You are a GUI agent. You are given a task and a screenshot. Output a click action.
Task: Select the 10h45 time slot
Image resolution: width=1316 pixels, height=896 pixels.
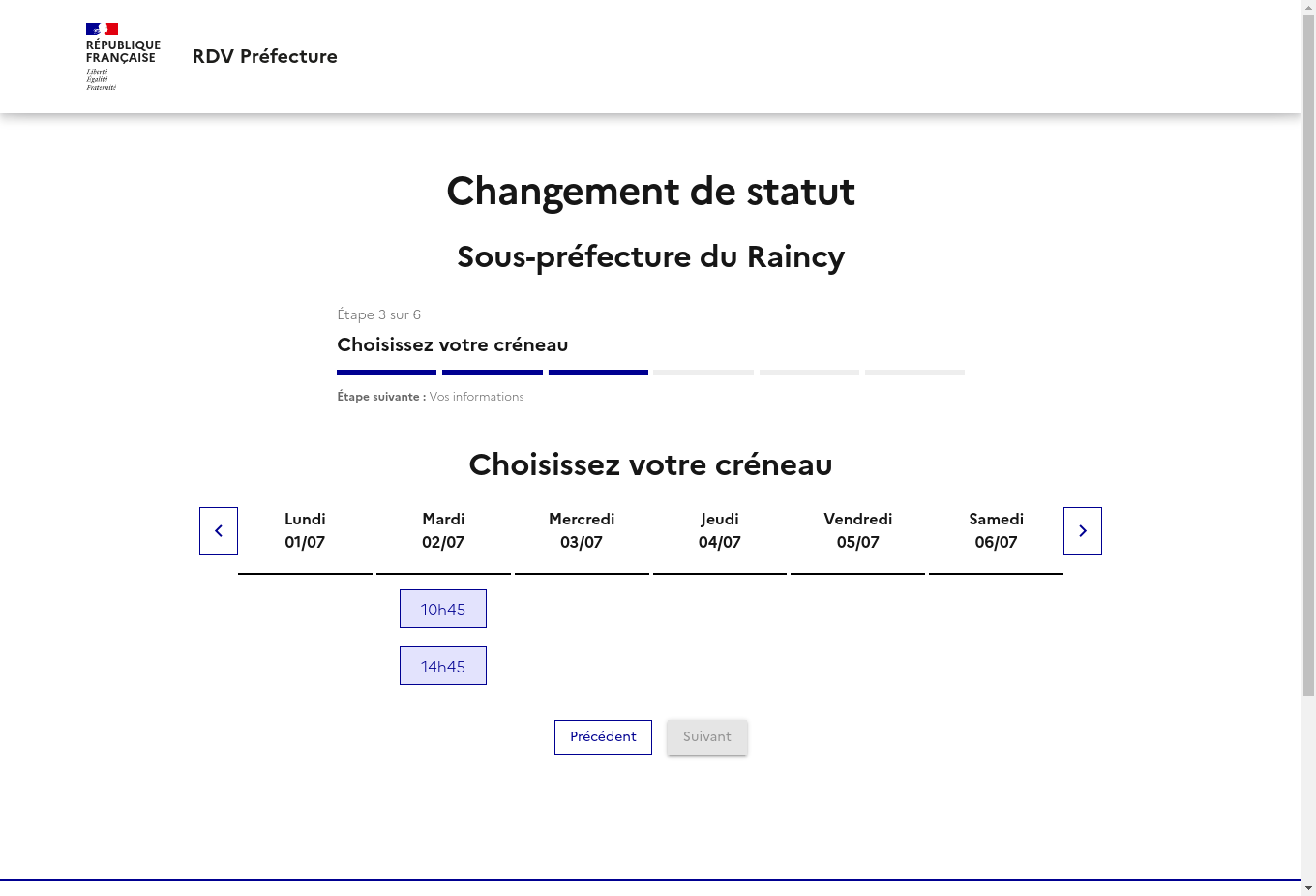[443, 609]
